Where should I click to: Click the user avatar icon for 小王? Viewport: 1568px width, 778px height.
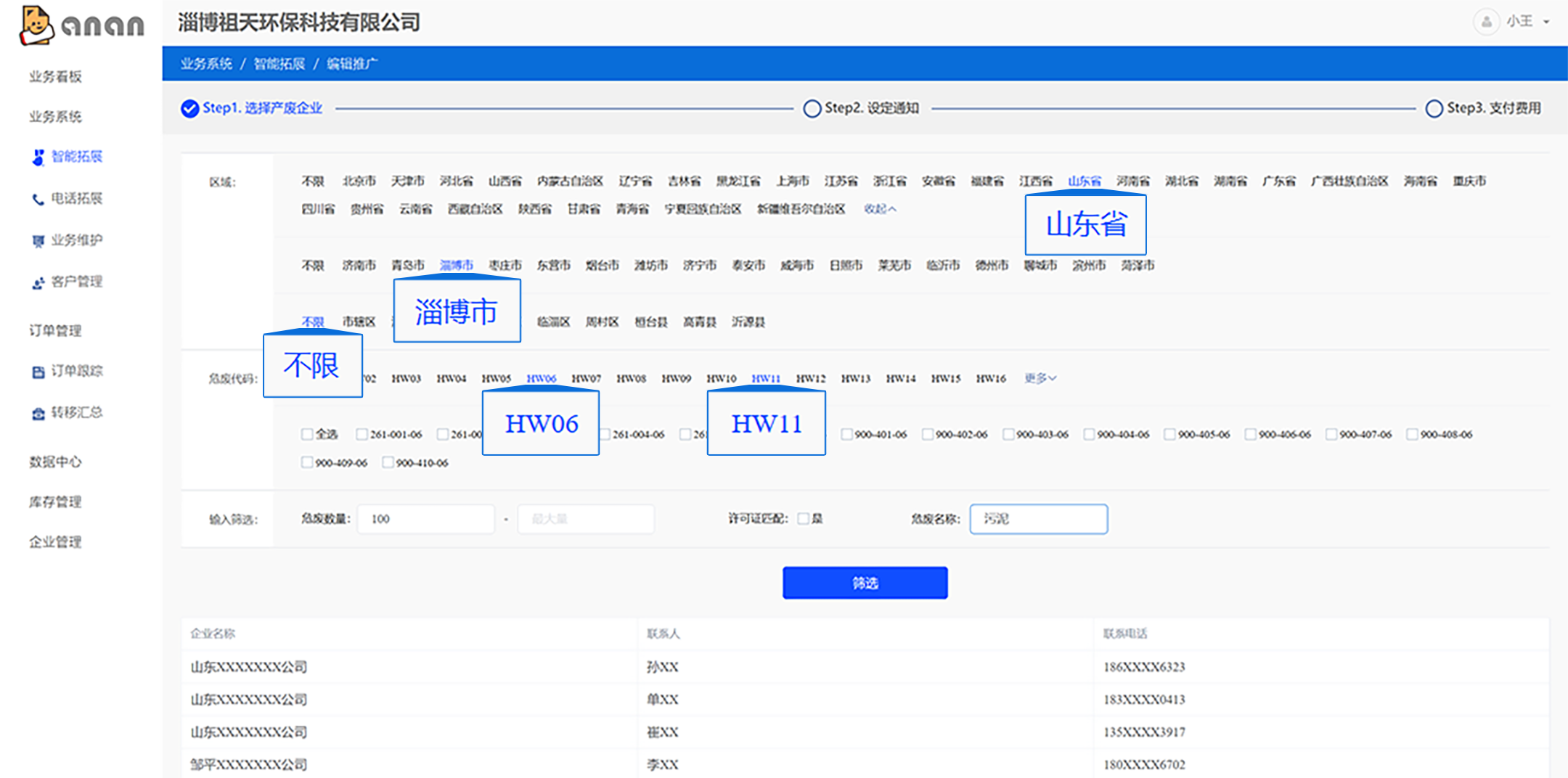pyautogui.click(x=1486, y=22)
